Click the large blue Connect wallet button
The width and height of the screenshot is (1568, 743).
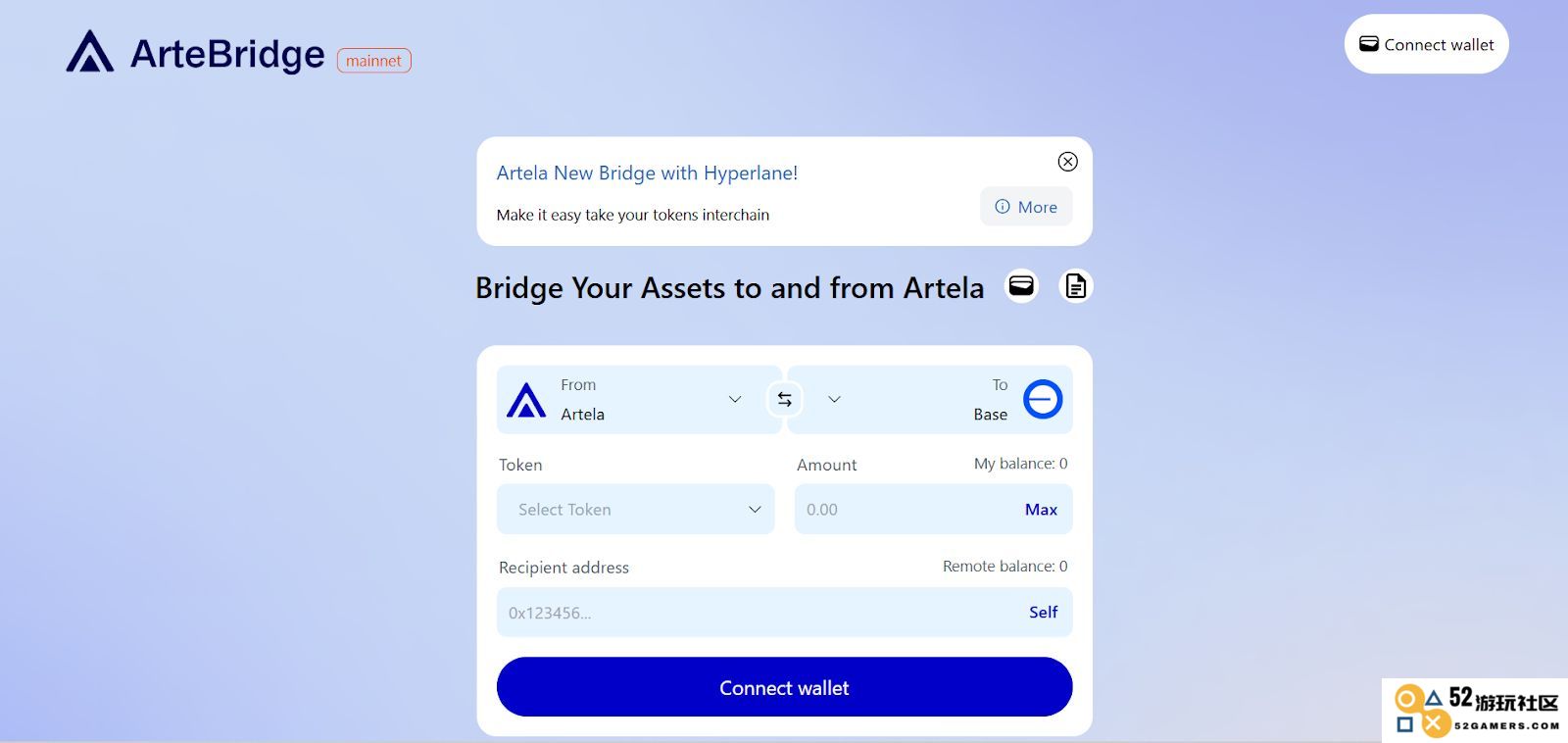tap(785, 687)
